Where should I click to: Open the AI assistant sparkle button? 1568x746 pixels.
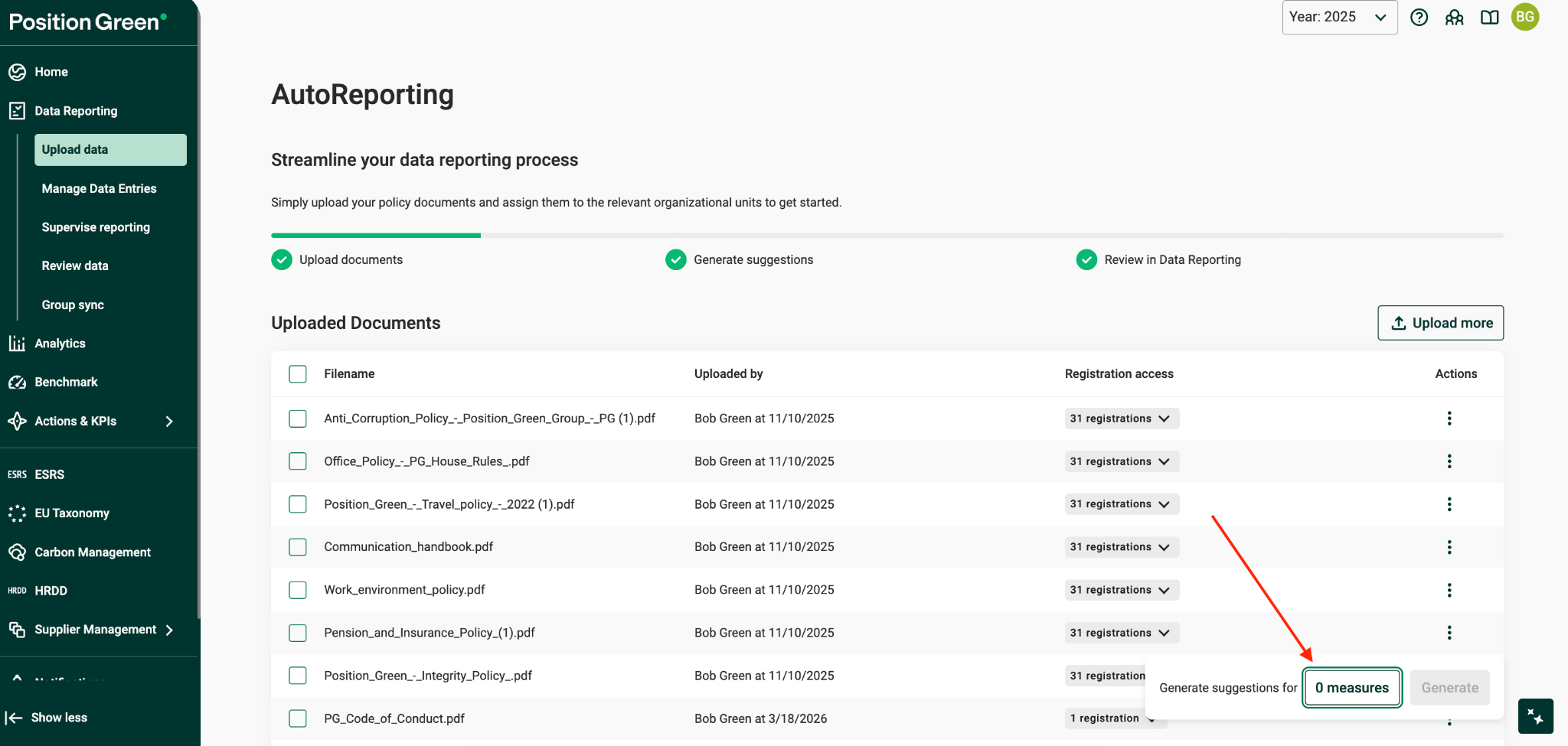[x=1535, y=716]
